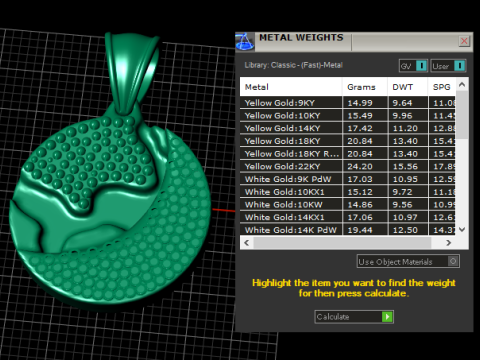
Task: Click the 15.12 grams value
Action: coord(360,192)
